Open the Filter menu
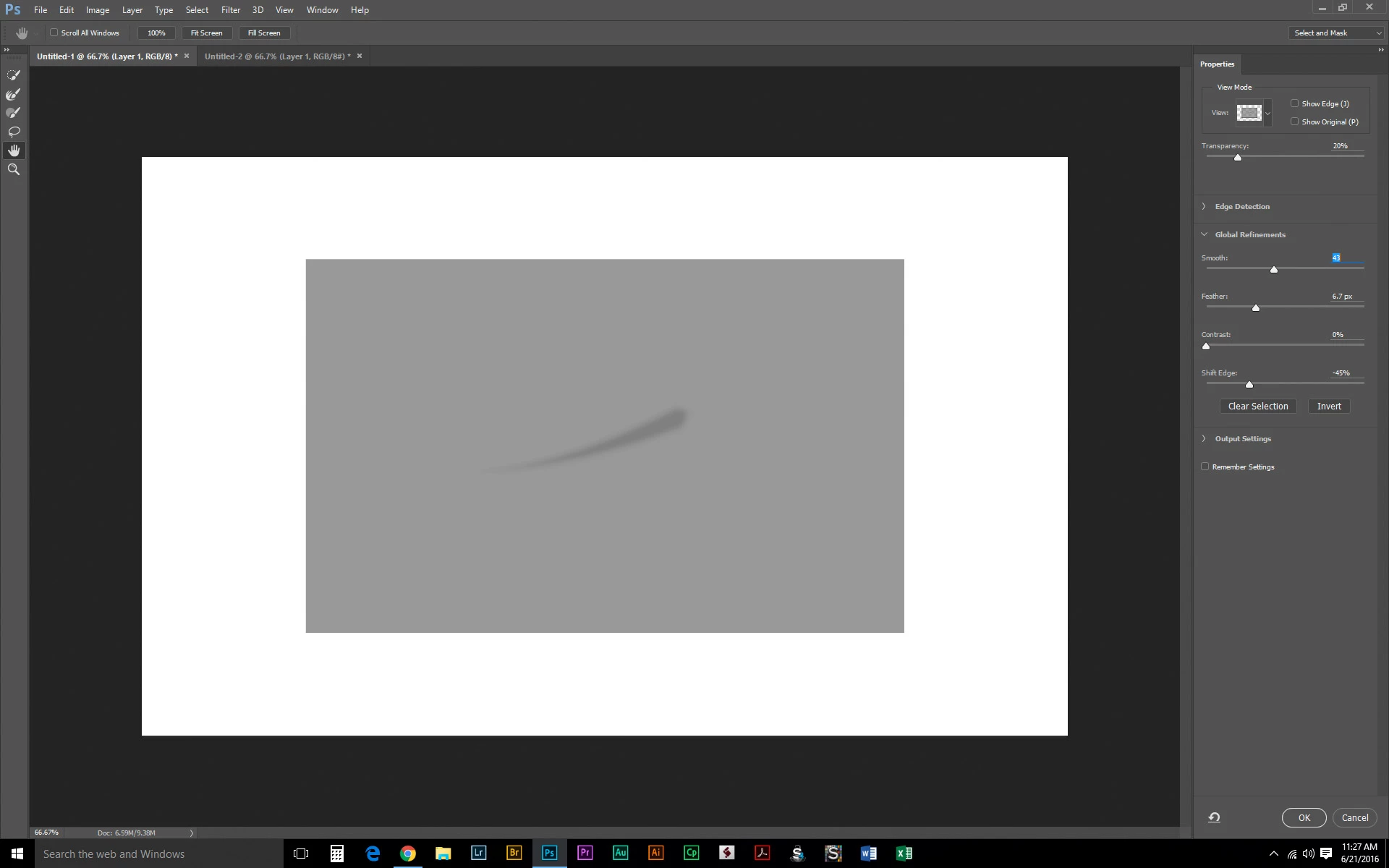The height and width of the screenshot is (868, 1389). coord(230,10)
